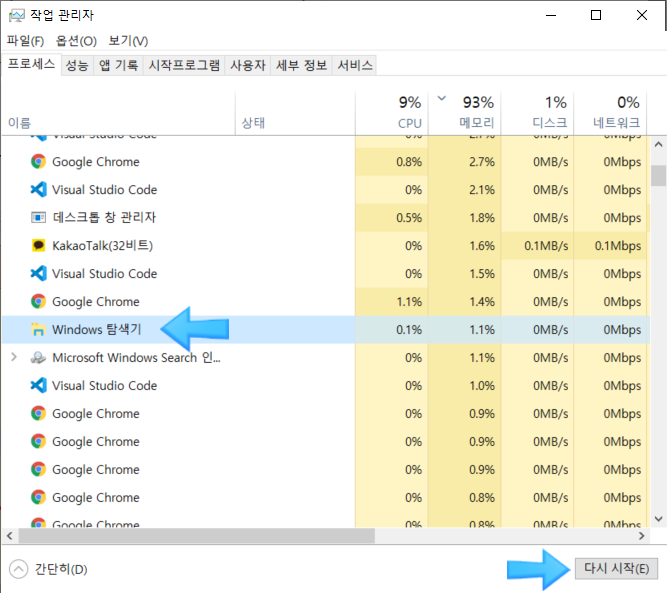Switch to the 성능 tab
The height and width of the screenshot is (593, 667).
77,65
